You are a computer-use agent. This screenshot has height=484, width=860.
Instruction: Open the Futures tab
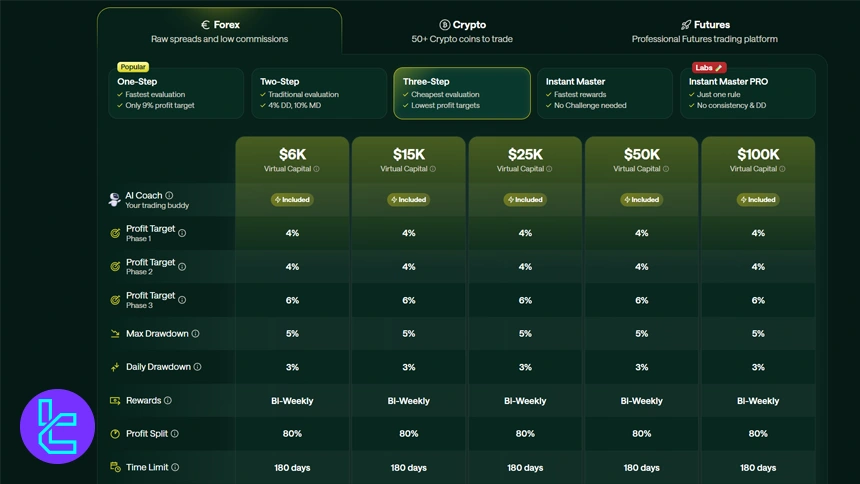(704, 31)
